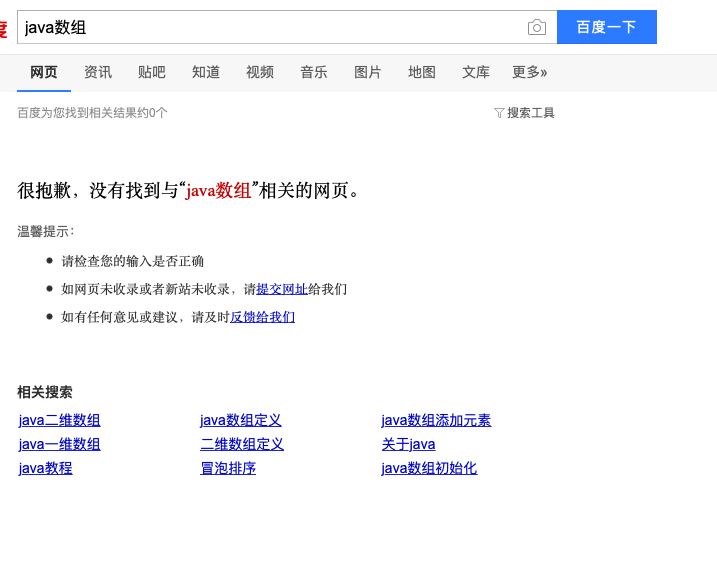Select the 图片 tab
This screenshot has height=570, width=717.
click(x=368, y=72)
